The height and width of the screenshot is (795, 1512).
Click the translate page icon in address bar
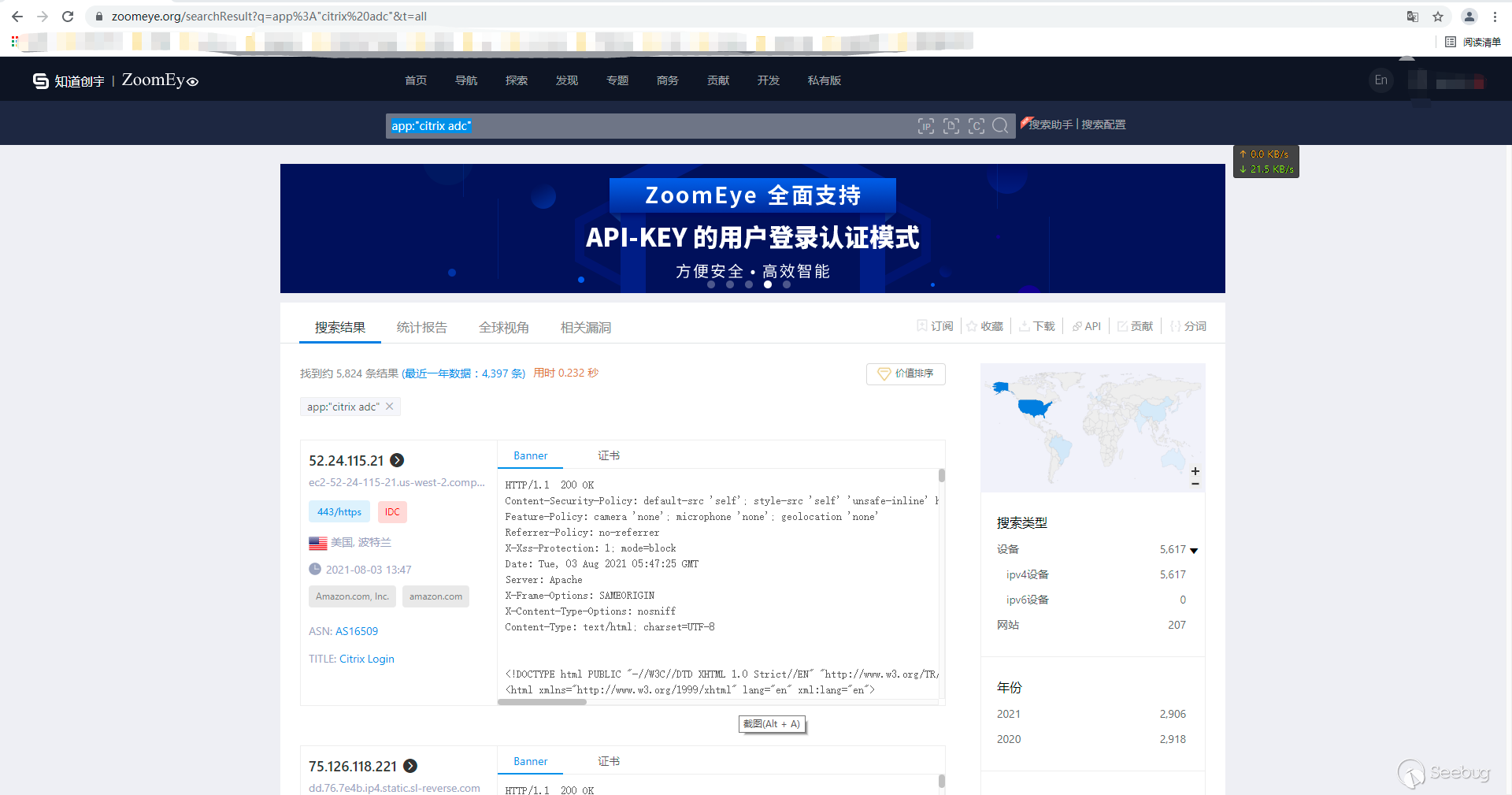point(1413,17)
